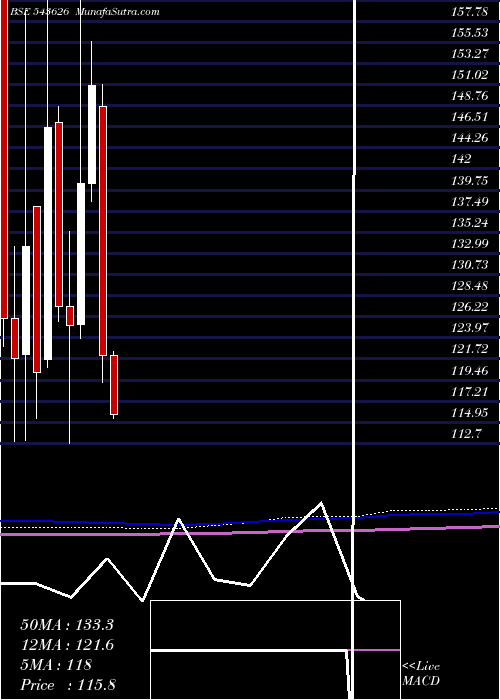Viewport: 500px width, 700px height.
Task: Click the 135.24 price axis label
Action: pyautogui.click(x=470, y=223)
